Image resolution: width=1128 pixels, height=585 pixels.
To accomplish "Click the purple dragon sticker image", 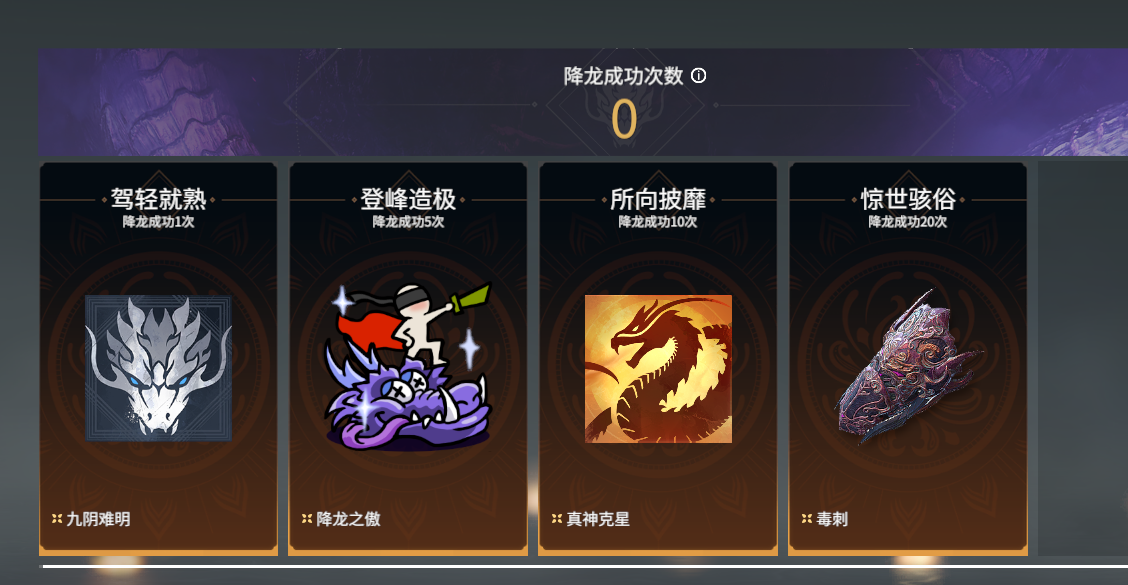I will 408,368.
